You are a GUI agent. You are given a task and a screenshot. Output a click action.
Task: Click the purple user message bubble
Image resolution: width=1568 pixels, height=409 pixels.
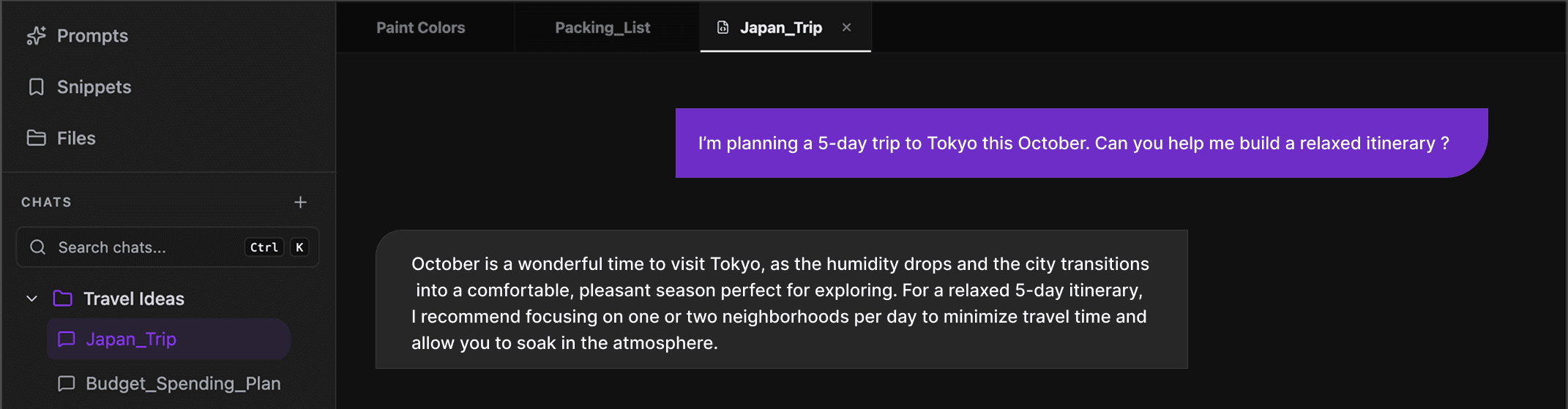pyautogui.click(x=1081, y=143)
